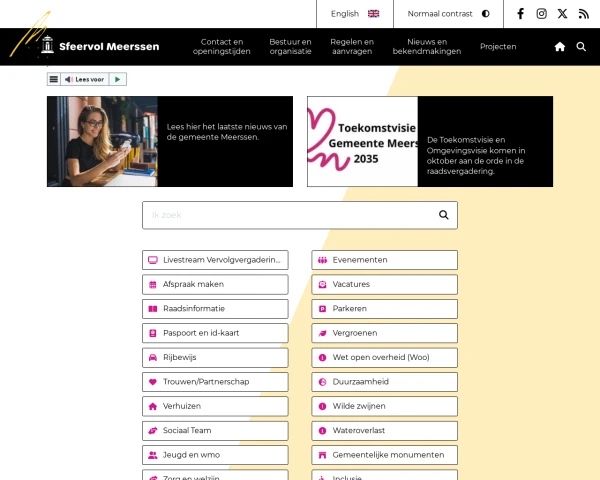
Task: Go to home via house icon
Action: [x=560, y=47]
